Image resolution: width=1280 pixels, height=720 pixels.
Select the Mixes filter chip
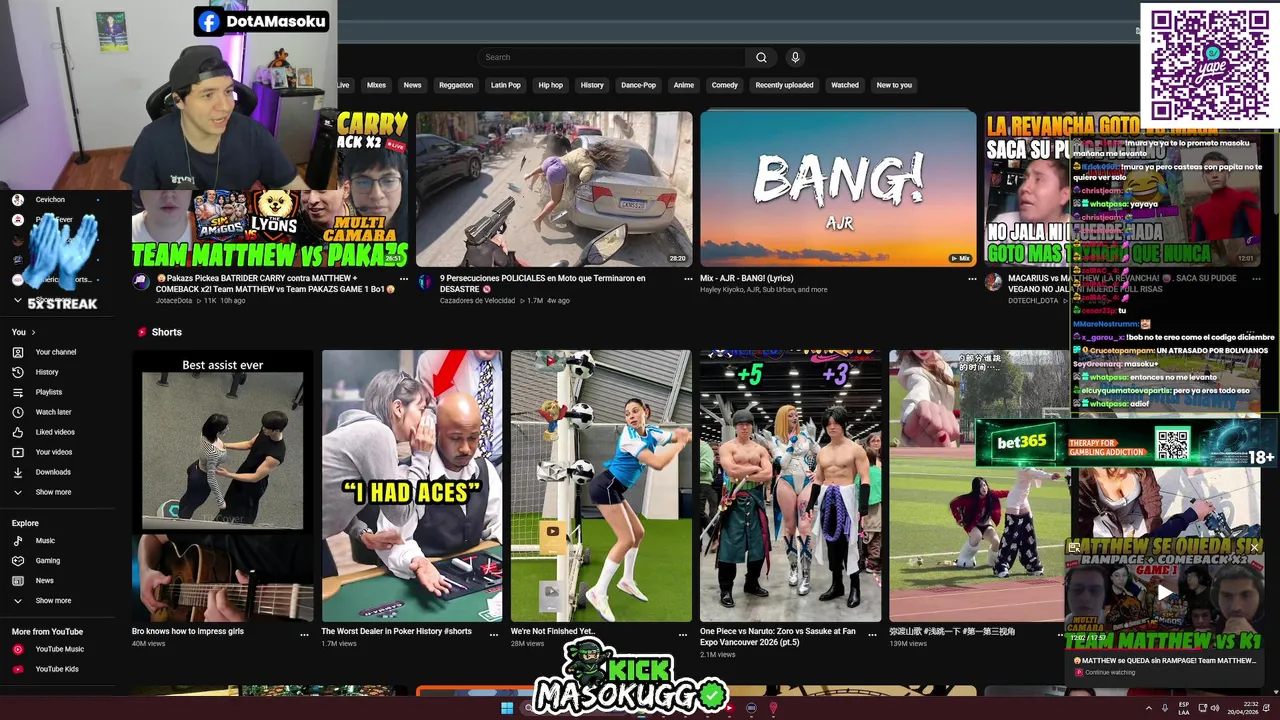pyautogui.click(x=376, y=85)
